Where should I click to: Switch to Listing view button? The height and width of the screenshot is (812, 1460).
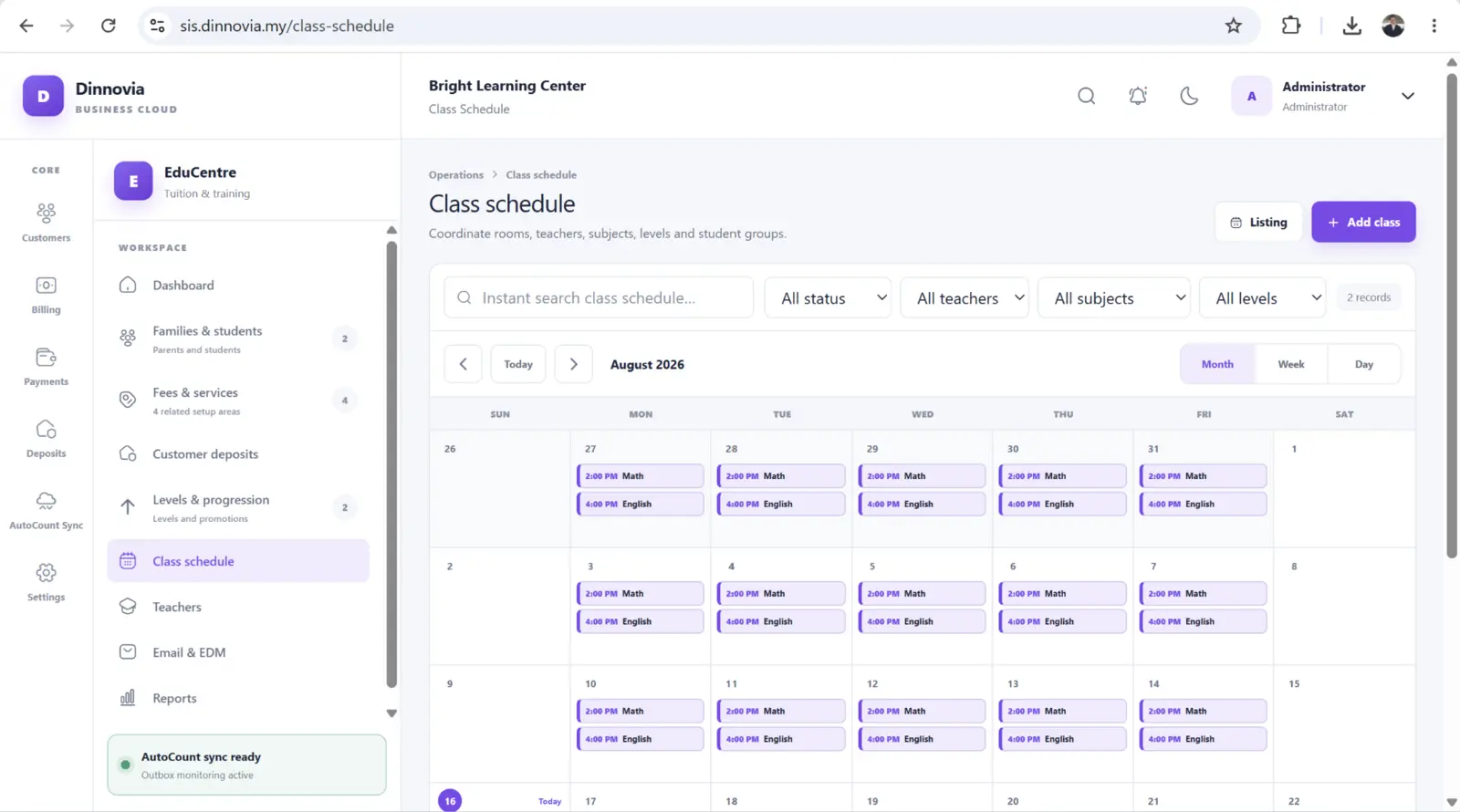point(1258,222)
